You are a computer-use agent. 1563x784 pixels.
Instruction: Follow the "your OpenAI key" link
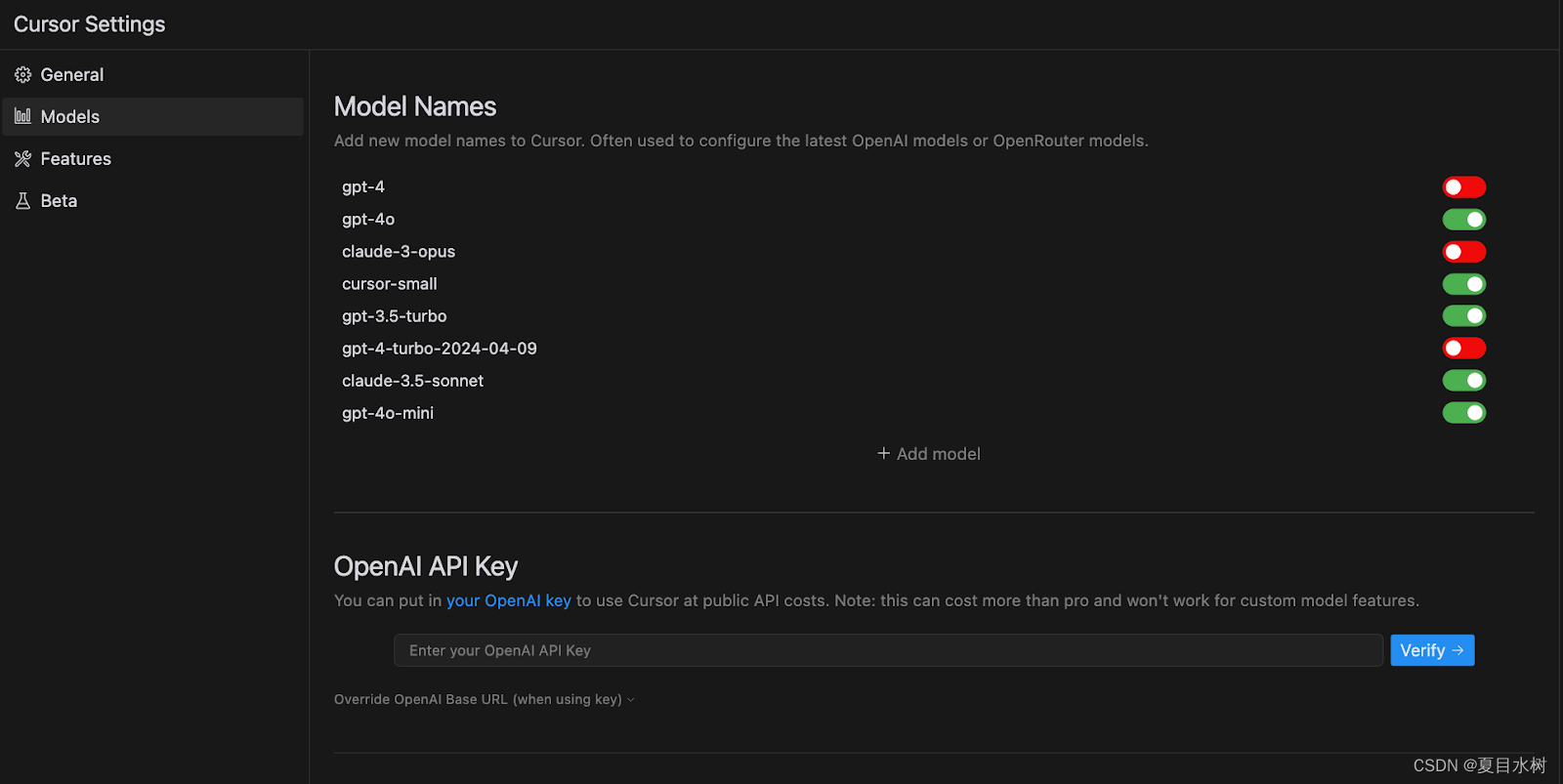click(509, 600)
